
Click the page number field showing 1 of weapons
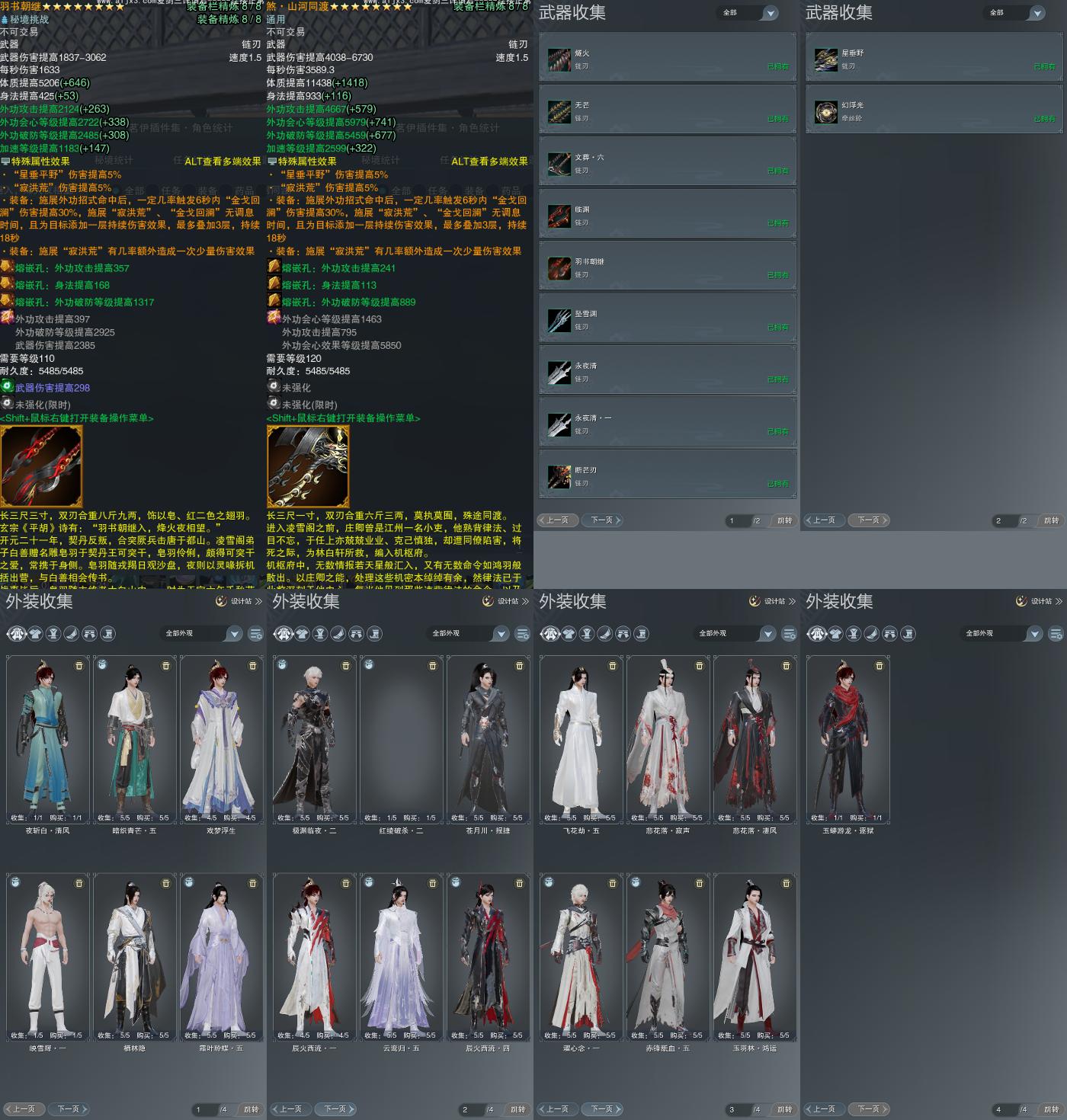coord(738,521)
